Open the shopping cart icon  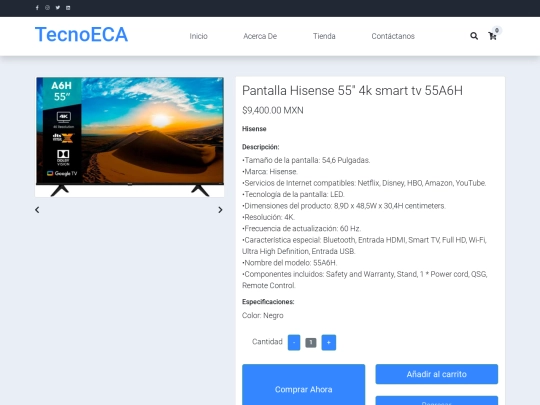tap(492, 36)
